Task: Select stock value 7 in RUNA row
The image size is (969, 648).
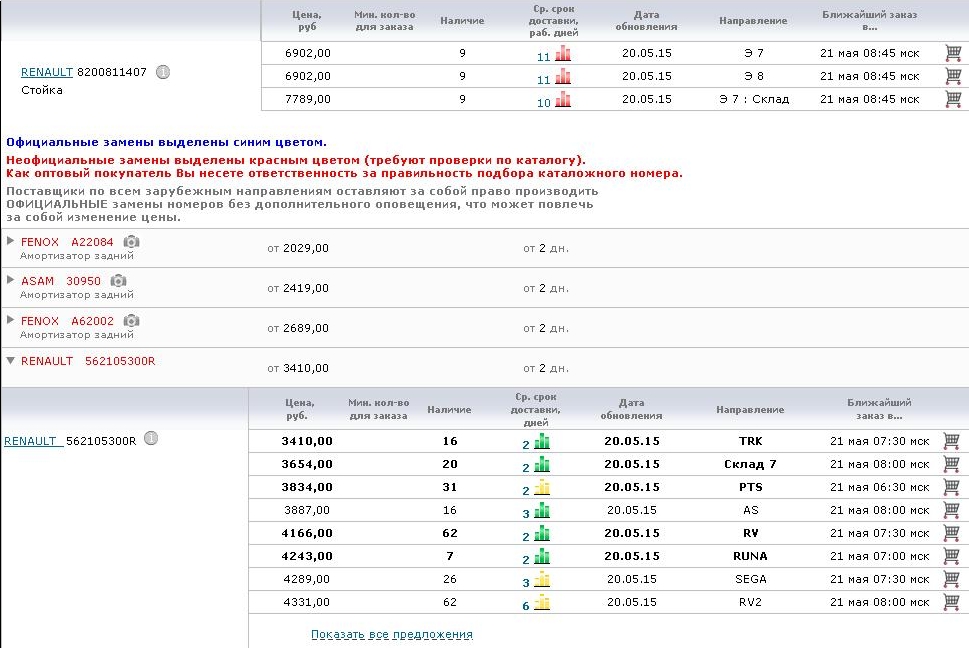Action: (450, 556)
